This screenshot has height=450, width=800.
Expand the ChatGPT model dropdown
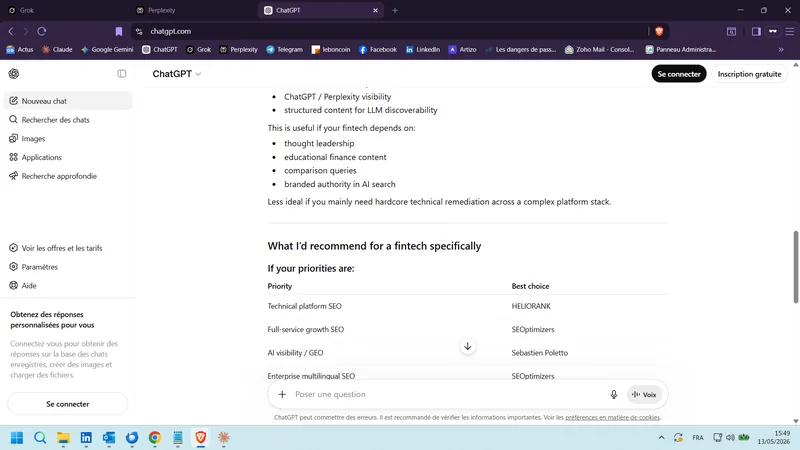[177, 74]
